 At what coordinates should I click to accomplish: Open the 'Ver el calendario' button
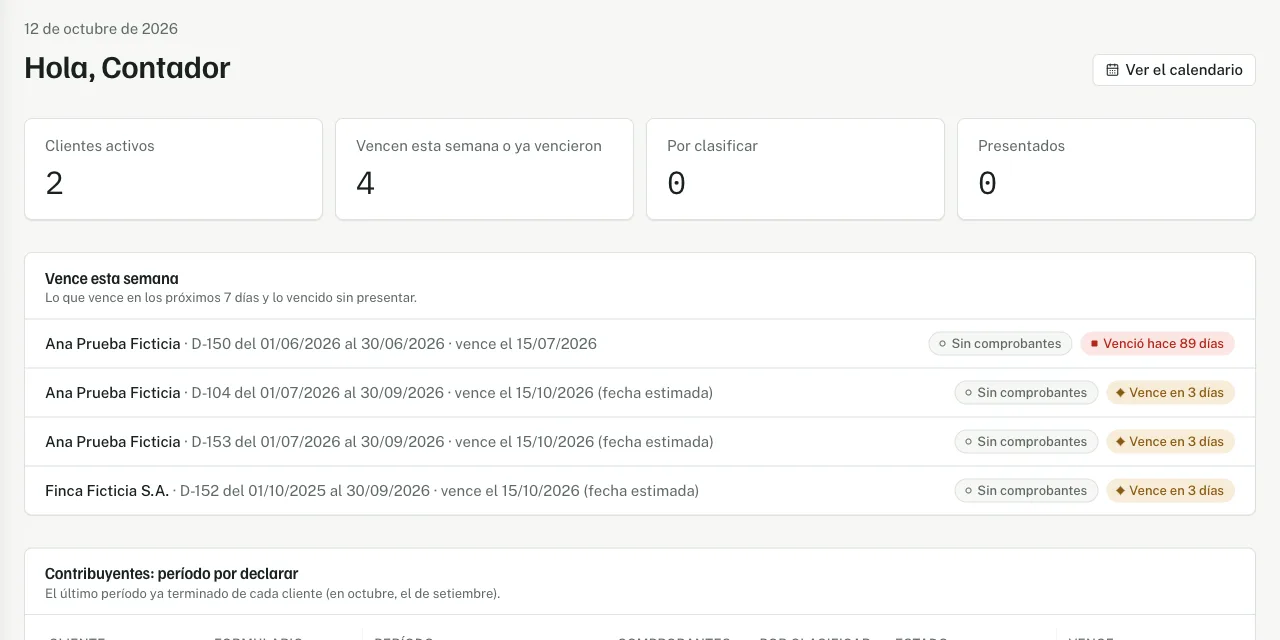click(1174, 70)
